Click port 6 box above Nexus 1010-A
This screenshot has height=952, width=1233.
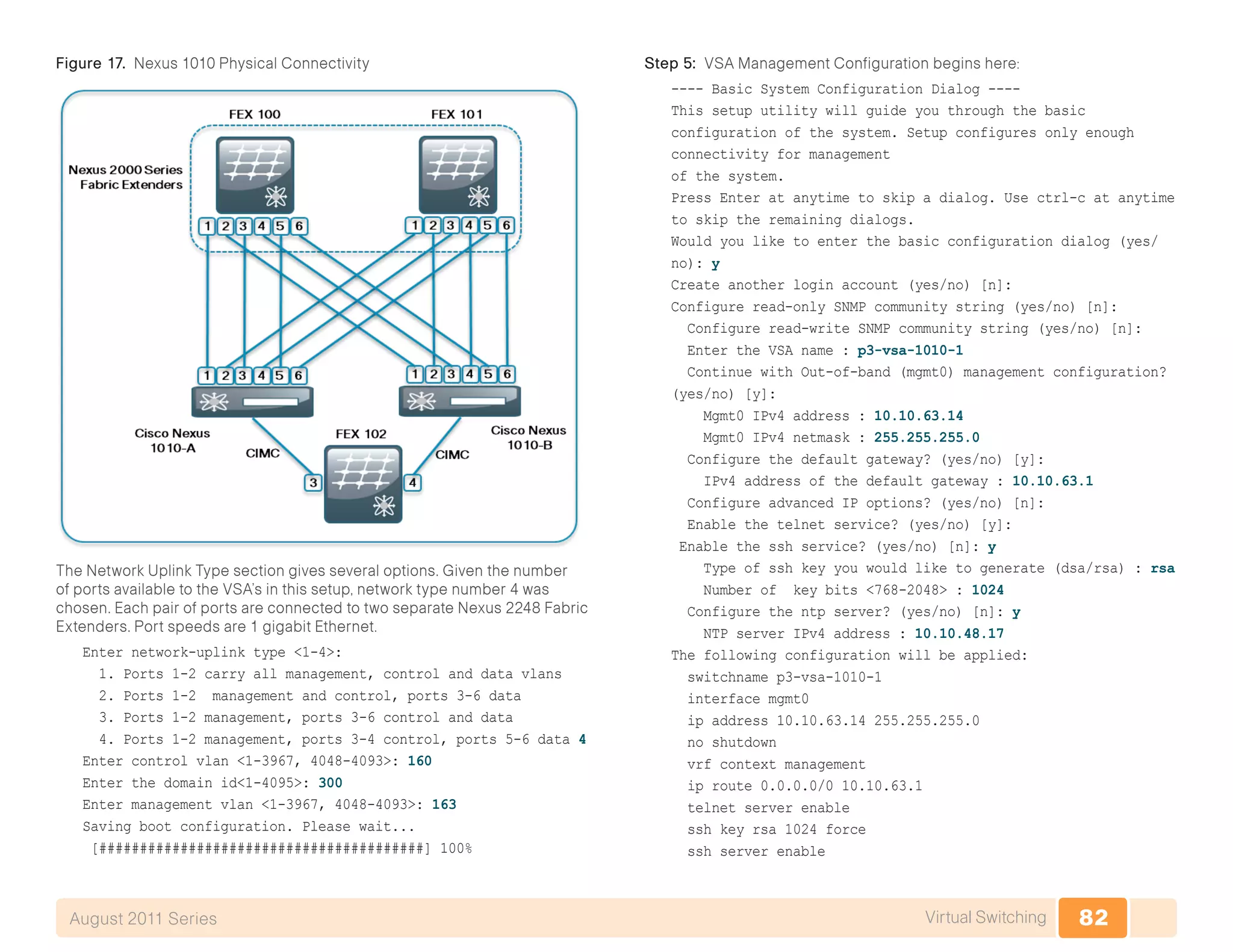[x=298, y=375]
